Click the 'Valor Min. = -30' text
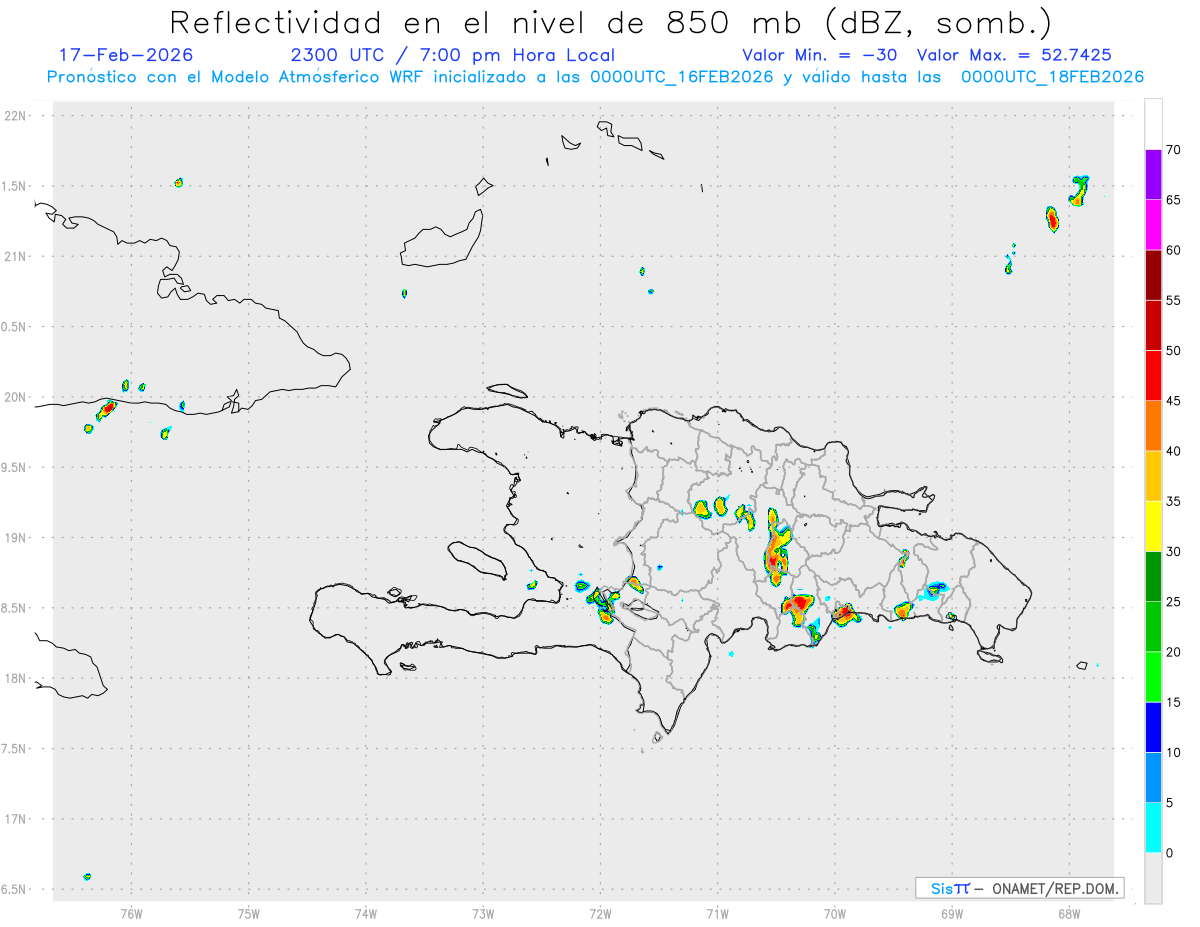The image size is (1200, 927). 820,55
